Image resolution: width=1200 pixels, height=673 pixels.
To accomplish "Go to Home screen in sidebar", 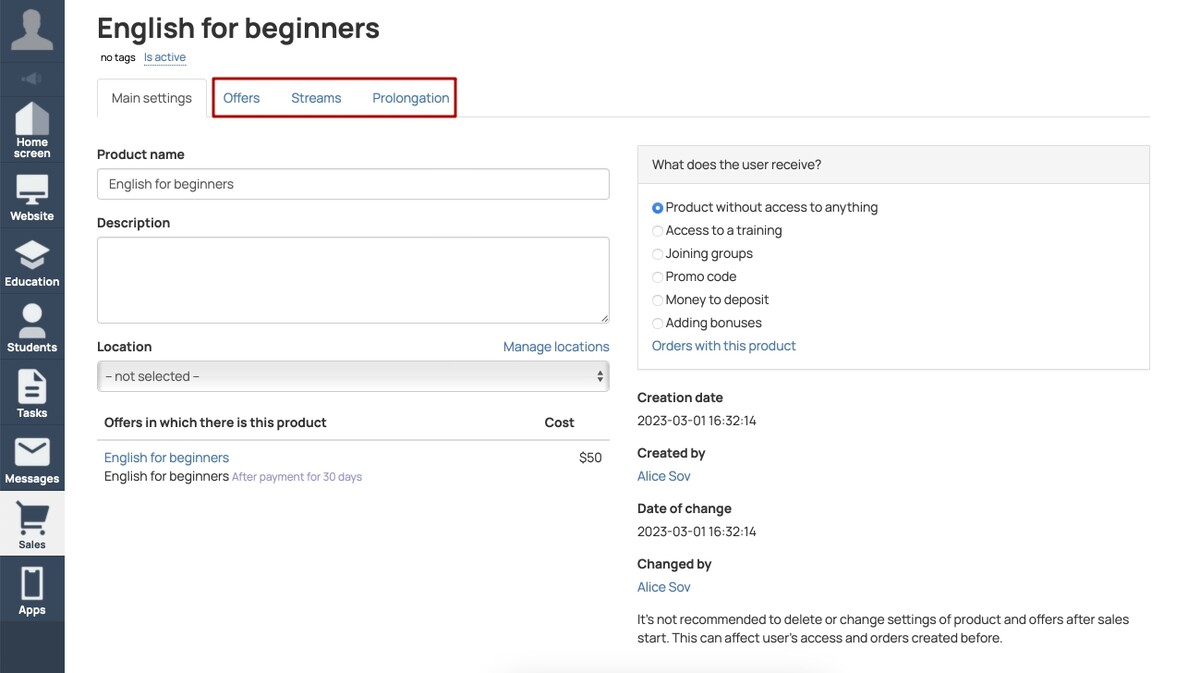I will pos(32,130).
